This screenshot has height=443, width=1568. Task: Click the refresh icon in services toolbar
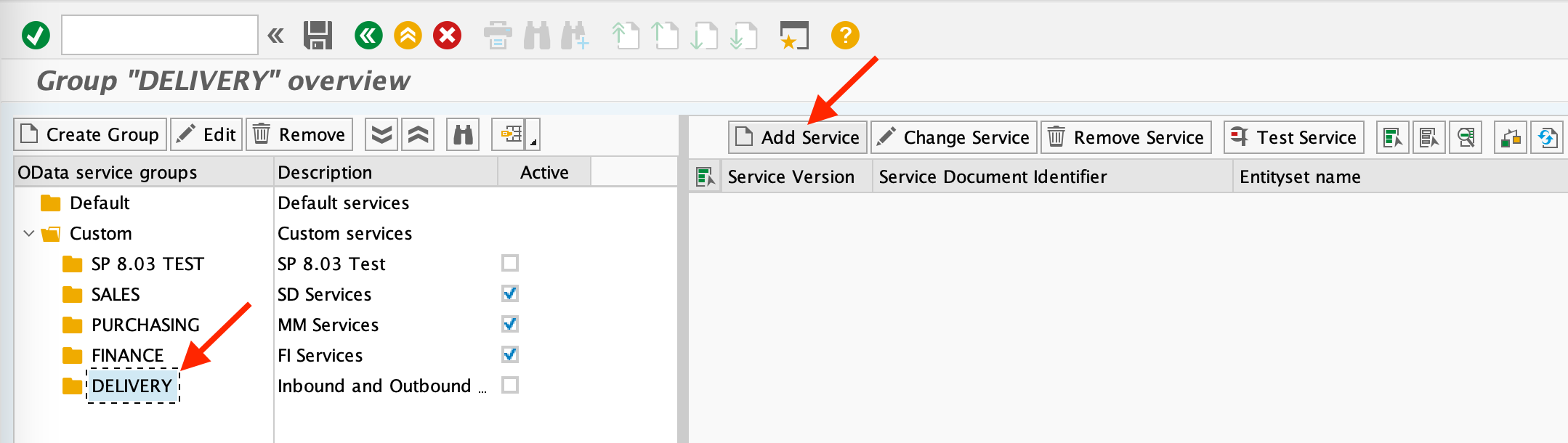(x=1547, y=137)
